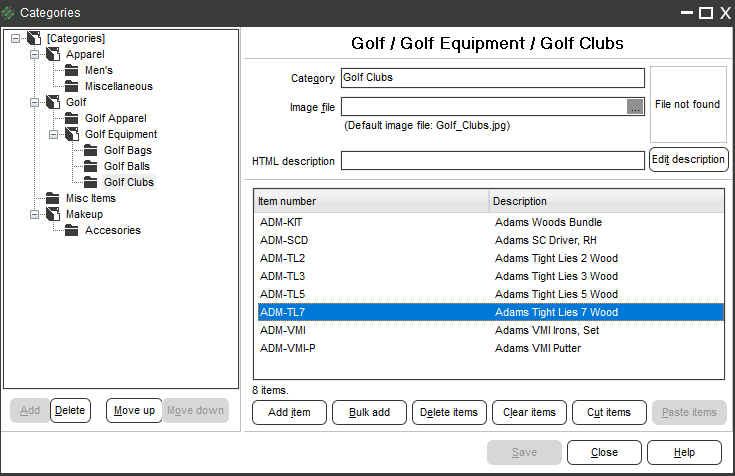The width and height of the screenshot is (735, 476).
Task: Click the Cut items button
Action: (609, 413)
